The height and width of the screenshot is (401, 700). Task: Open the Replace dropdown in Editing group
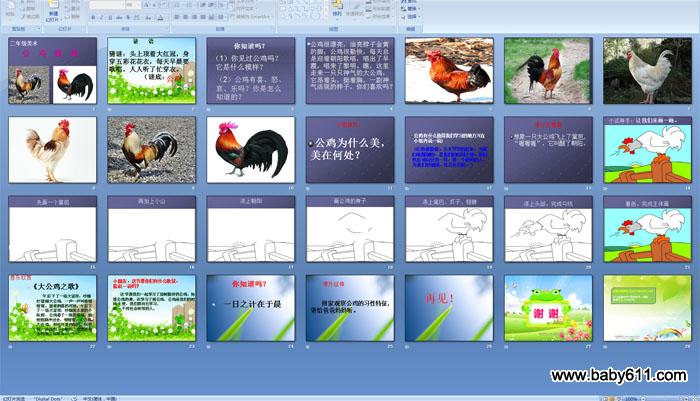[x=410, y=8]
